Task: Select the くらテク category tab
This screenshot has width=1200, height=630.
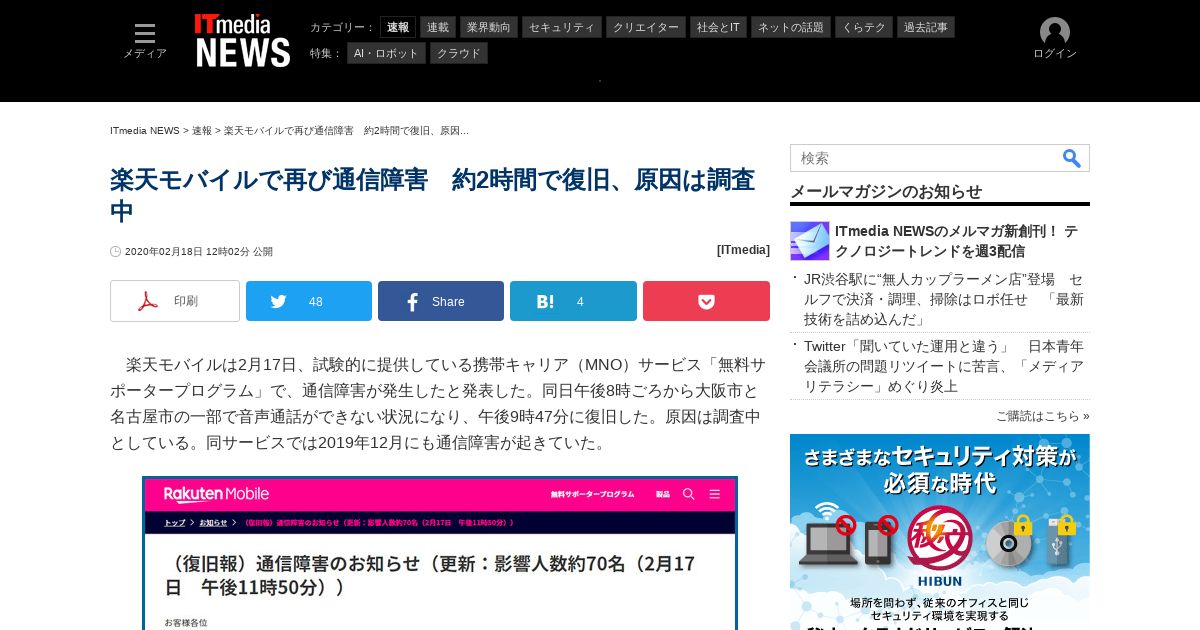Action: (x=864, y=27)
